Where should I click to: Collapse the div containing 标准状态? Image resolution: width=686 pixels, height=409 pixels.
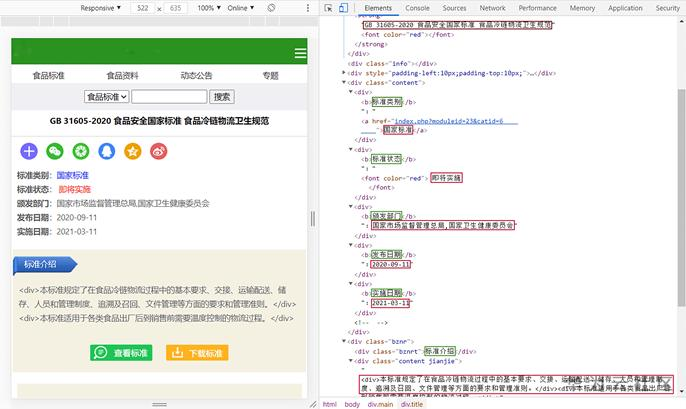(x=351, y=149)
